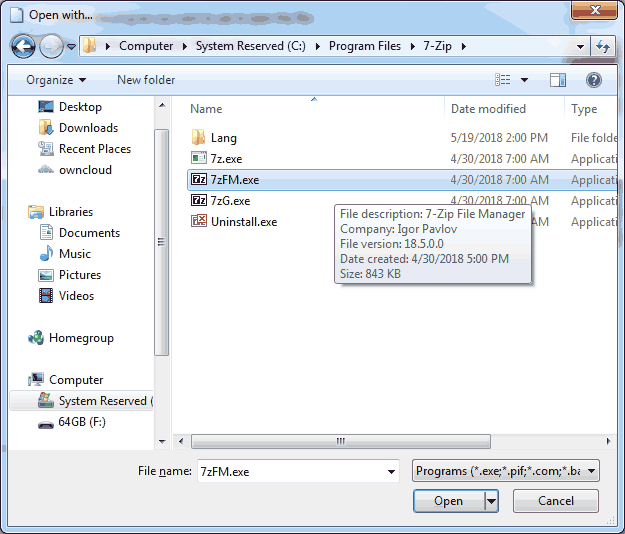Viewport: 625px width, 534px height.
Task: Click the Change your view icon
Action: 503,80
